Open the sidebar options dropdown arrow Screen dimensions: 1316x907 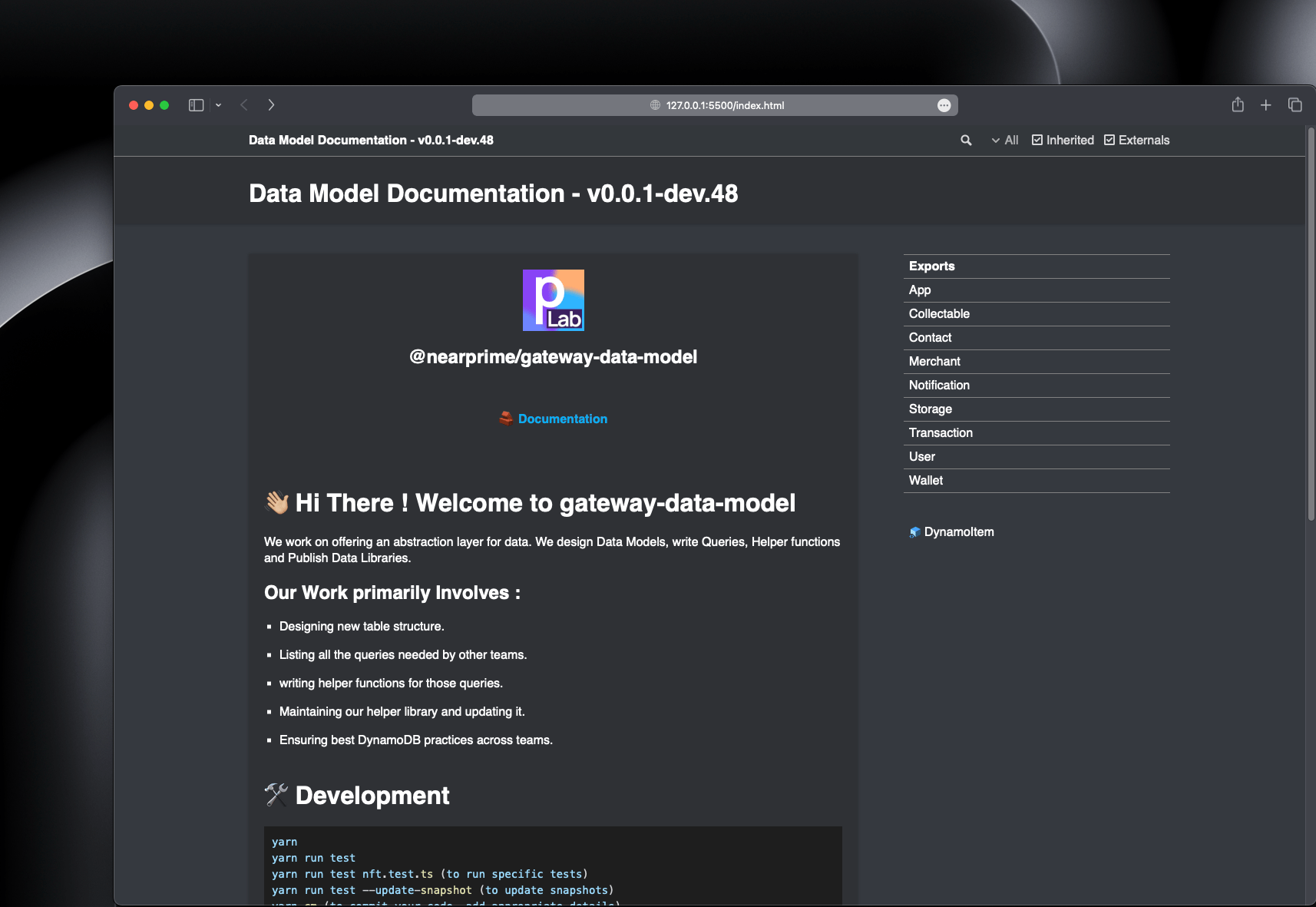[218, 105]
